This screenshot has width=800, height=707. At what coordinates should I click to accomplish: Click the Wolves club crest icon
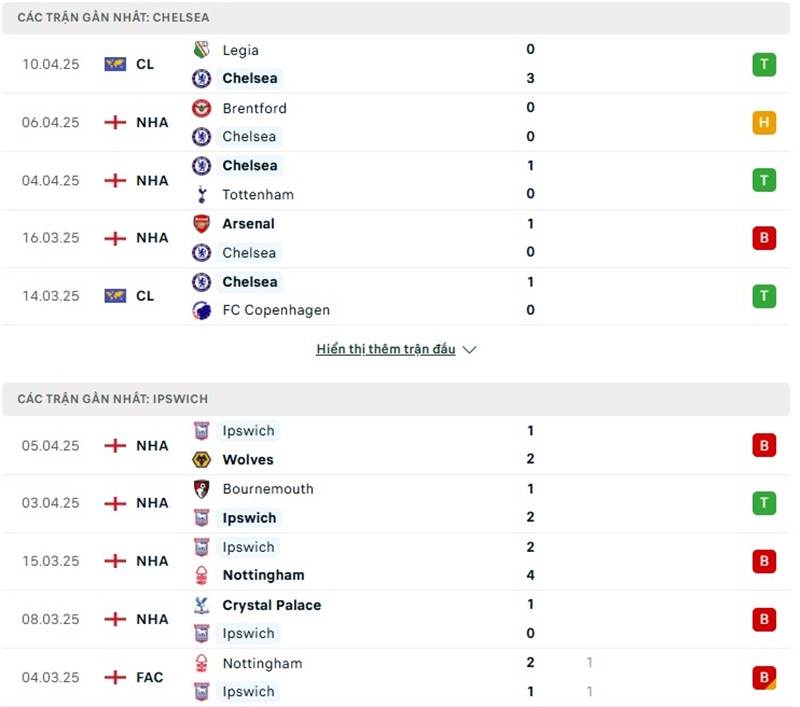(201, 460)
